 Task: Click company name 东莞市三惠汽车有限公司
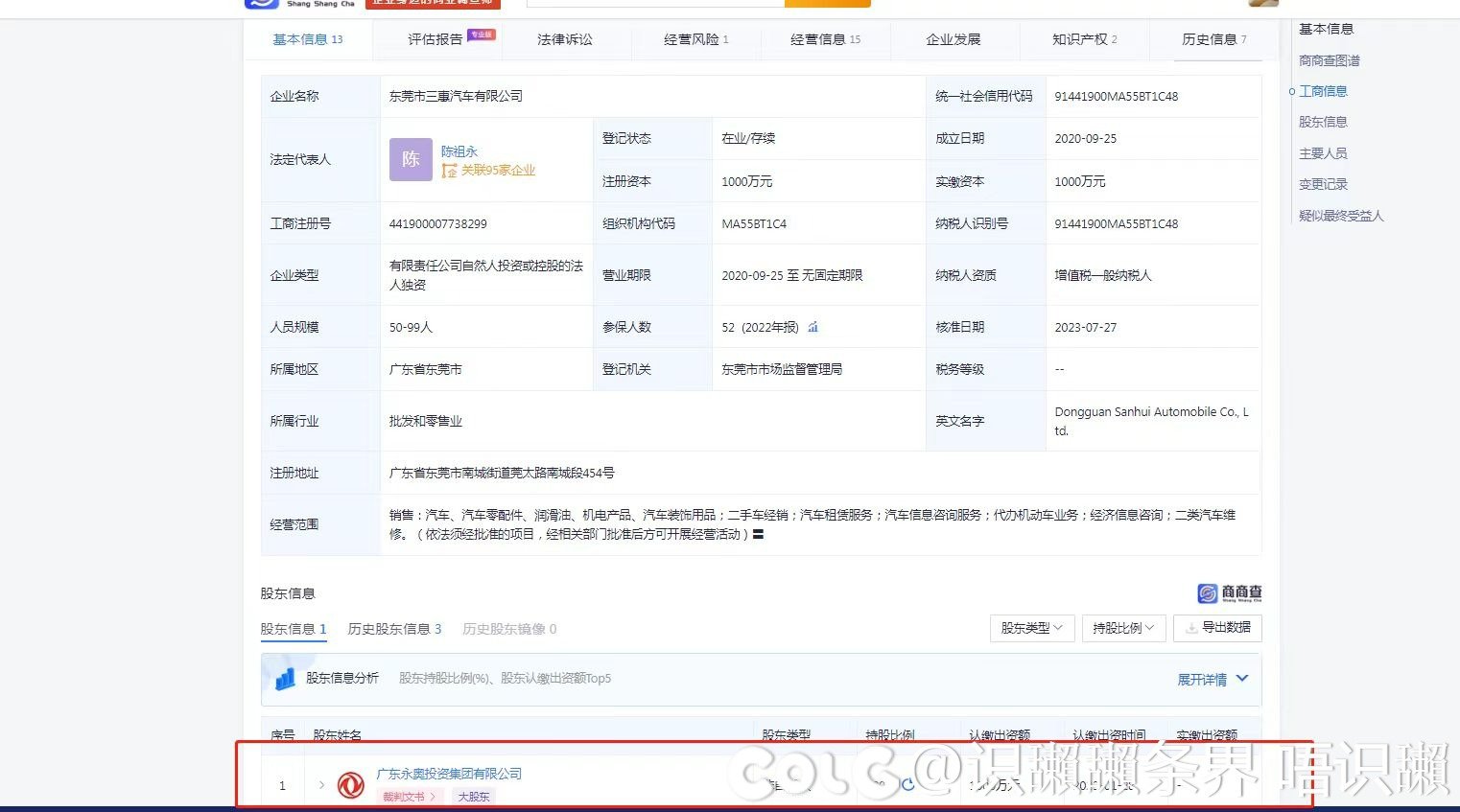[456, 96]
